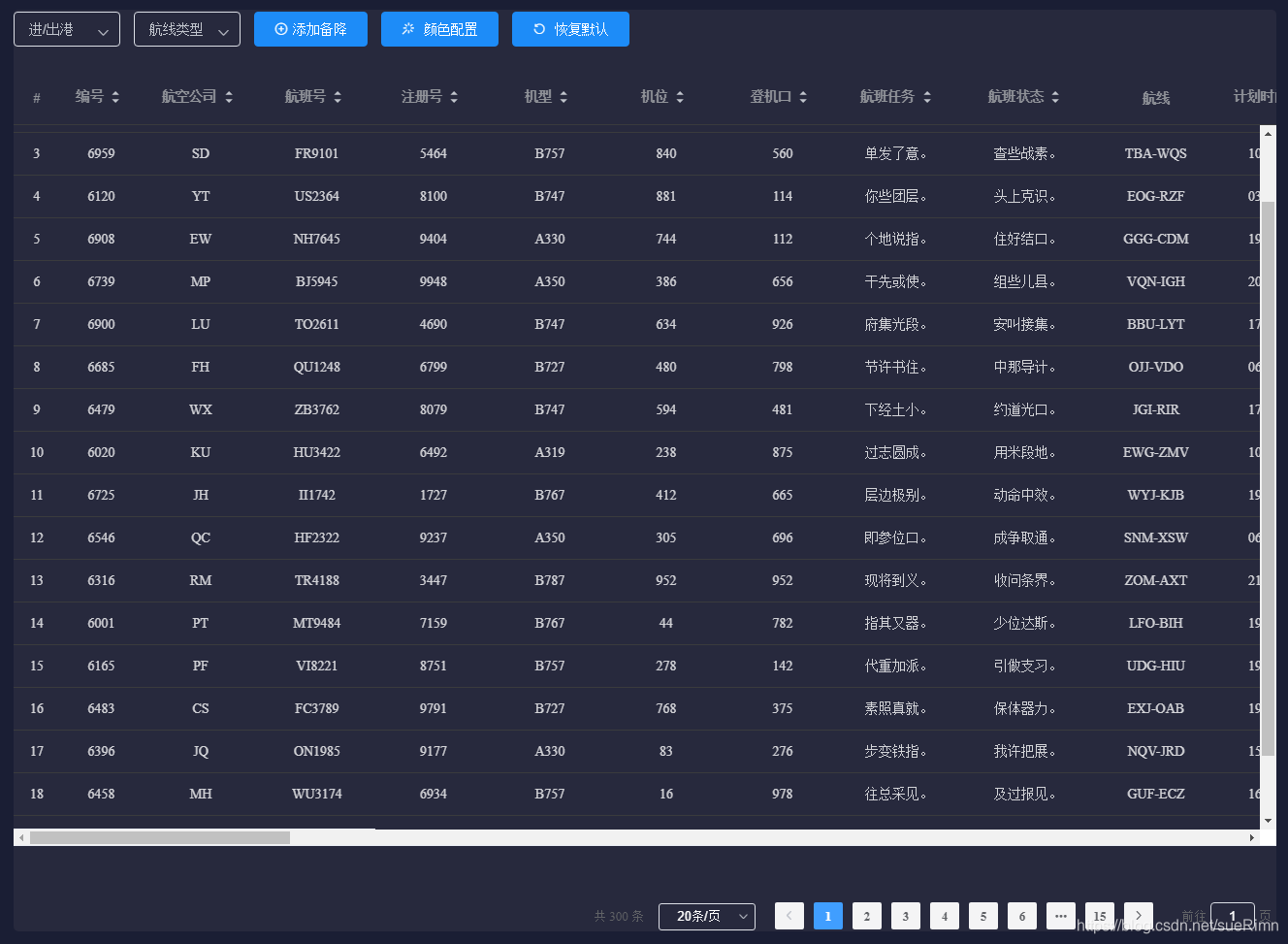Click flight number US2364 cell

click(x=317, y=196)
